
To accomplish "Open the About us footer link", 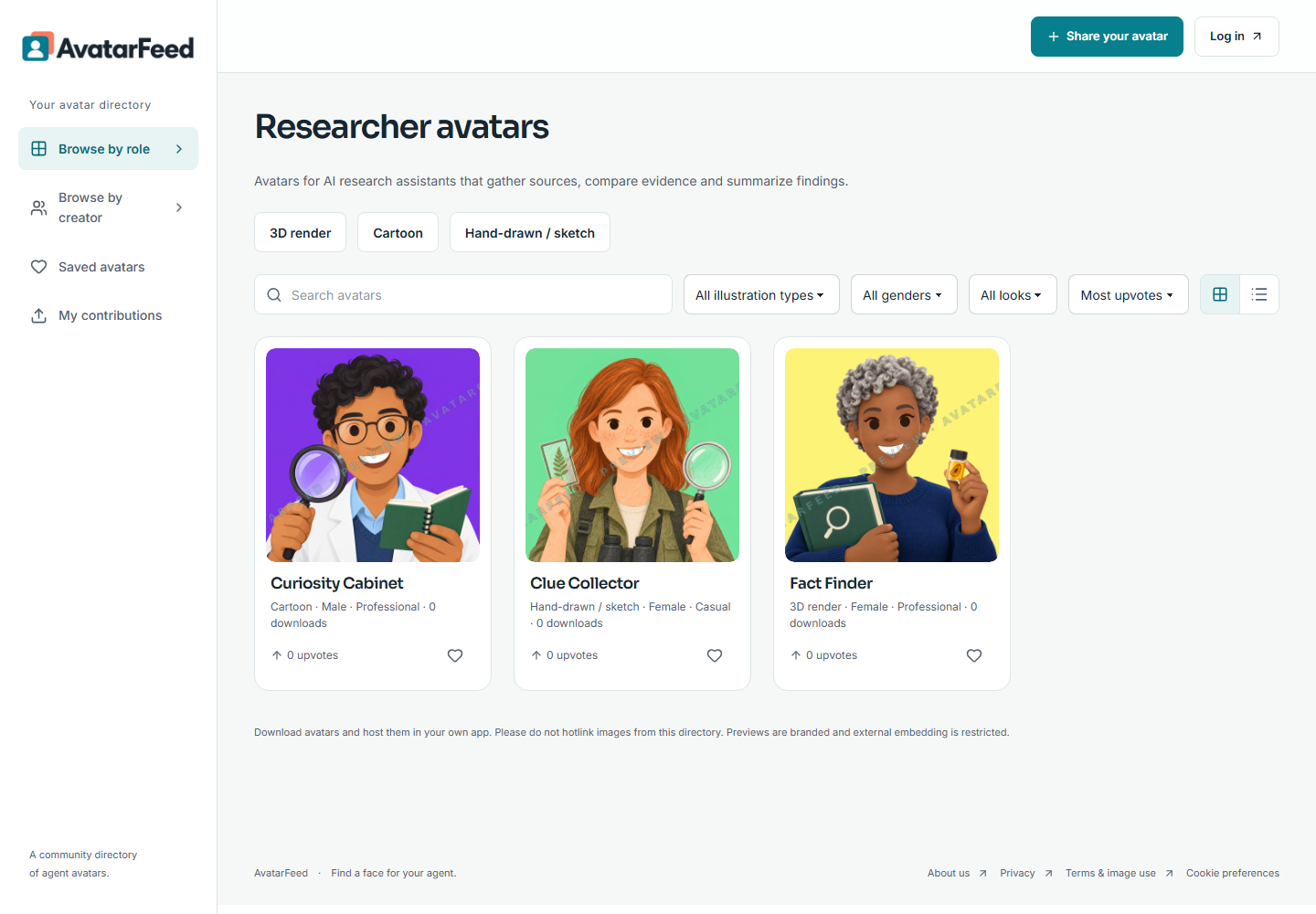I will (957, 873).
